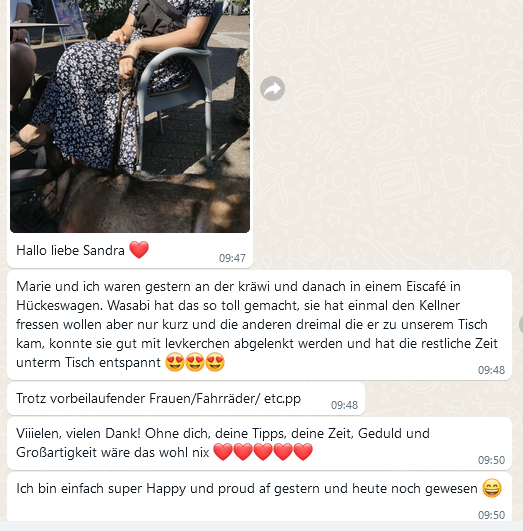Image resolution: width=523 pixels, height=531 pixels.
Task: Select the message starting 'Marie und ich waren'
Action: (x=259, y=325)
